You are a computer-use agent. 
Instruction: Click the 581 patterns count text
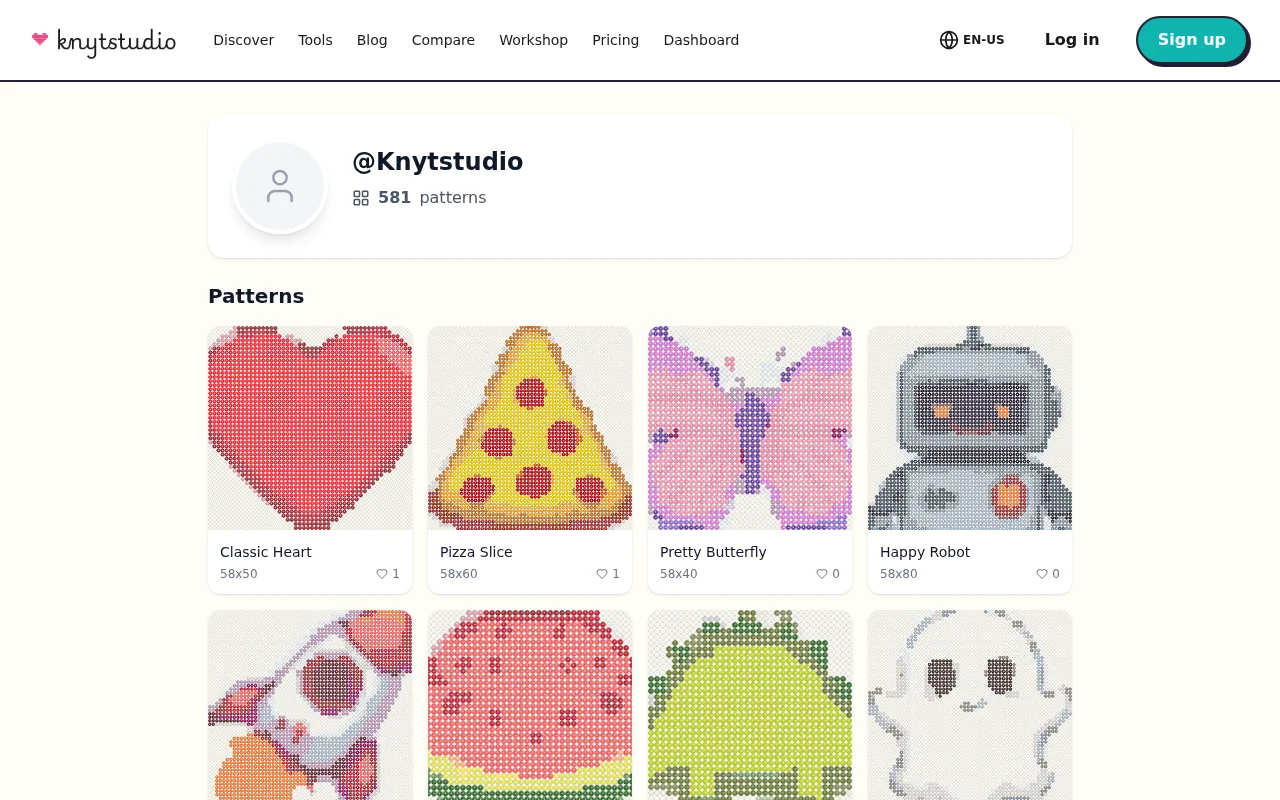coord(432,198)
